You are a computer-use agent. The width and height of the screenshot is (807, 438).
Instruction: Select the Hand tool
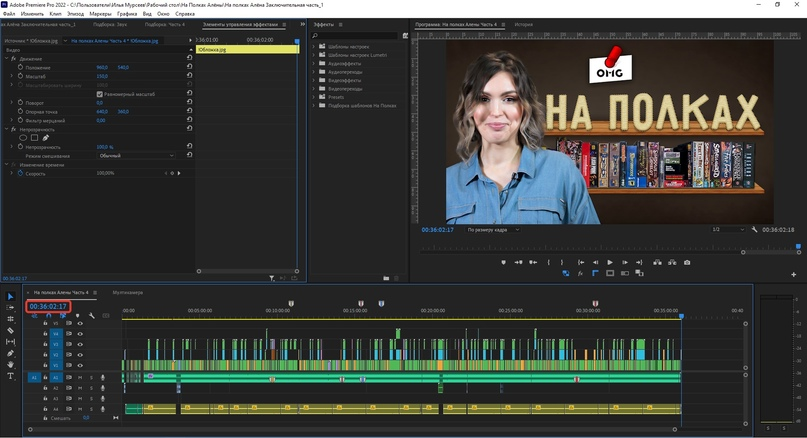pos(11,365)
